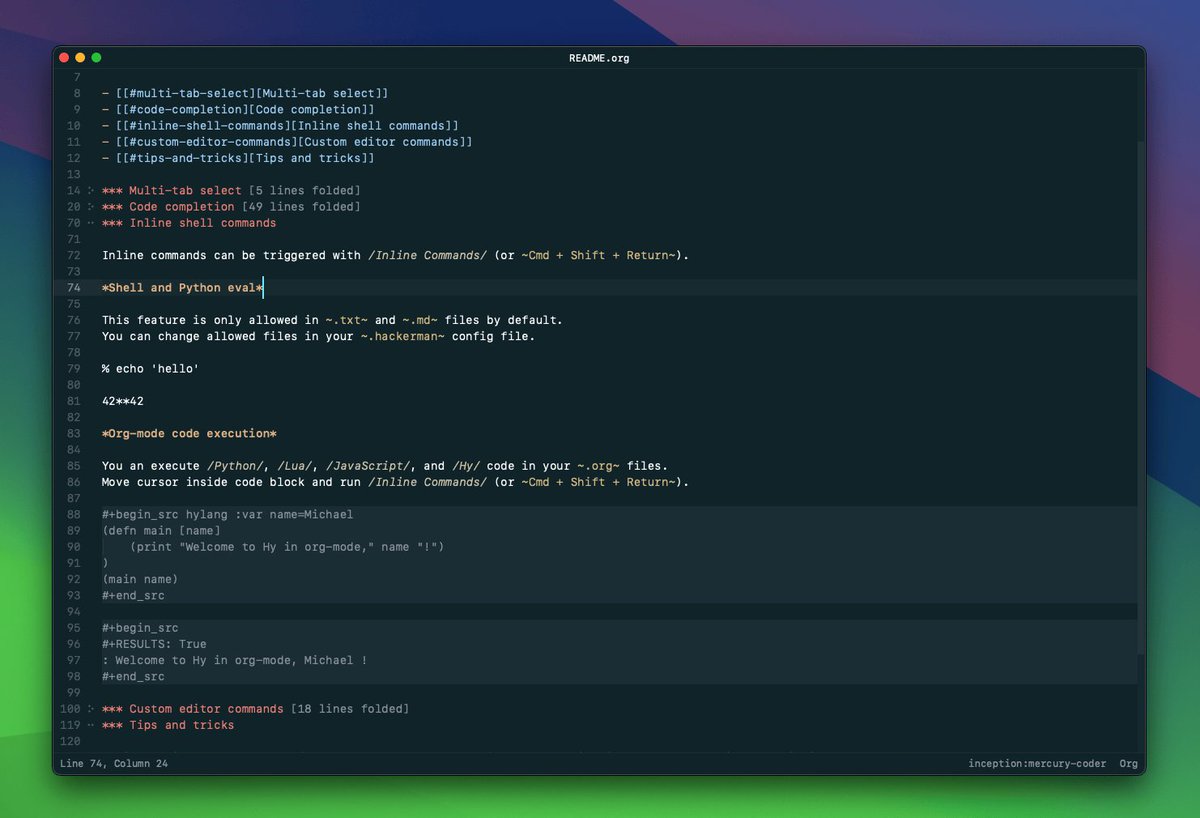Click the Line 74, Column 24 status indicator
This screenshot has width=1200, height=818.
[114, 764]
